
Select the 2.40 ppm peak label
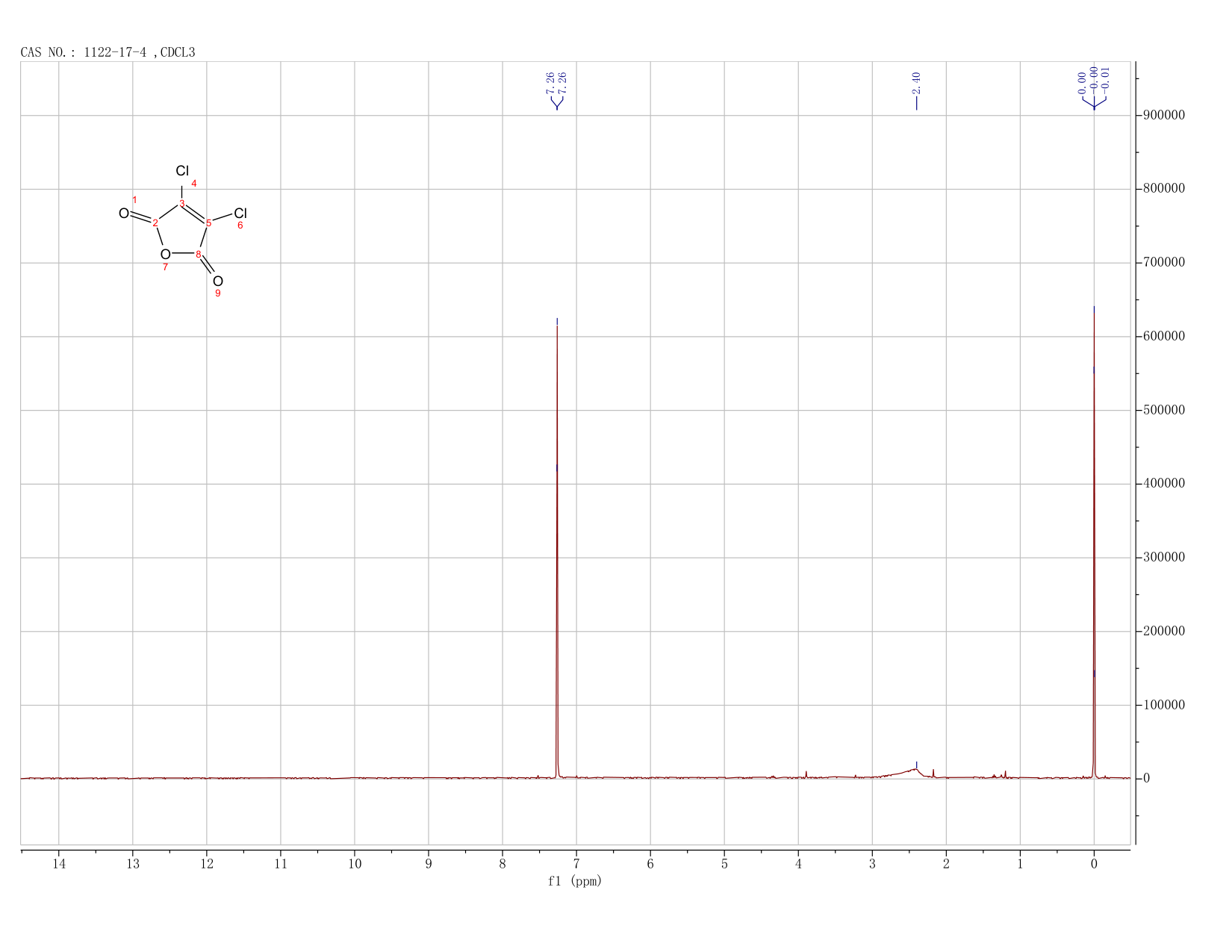coord(916,82)
